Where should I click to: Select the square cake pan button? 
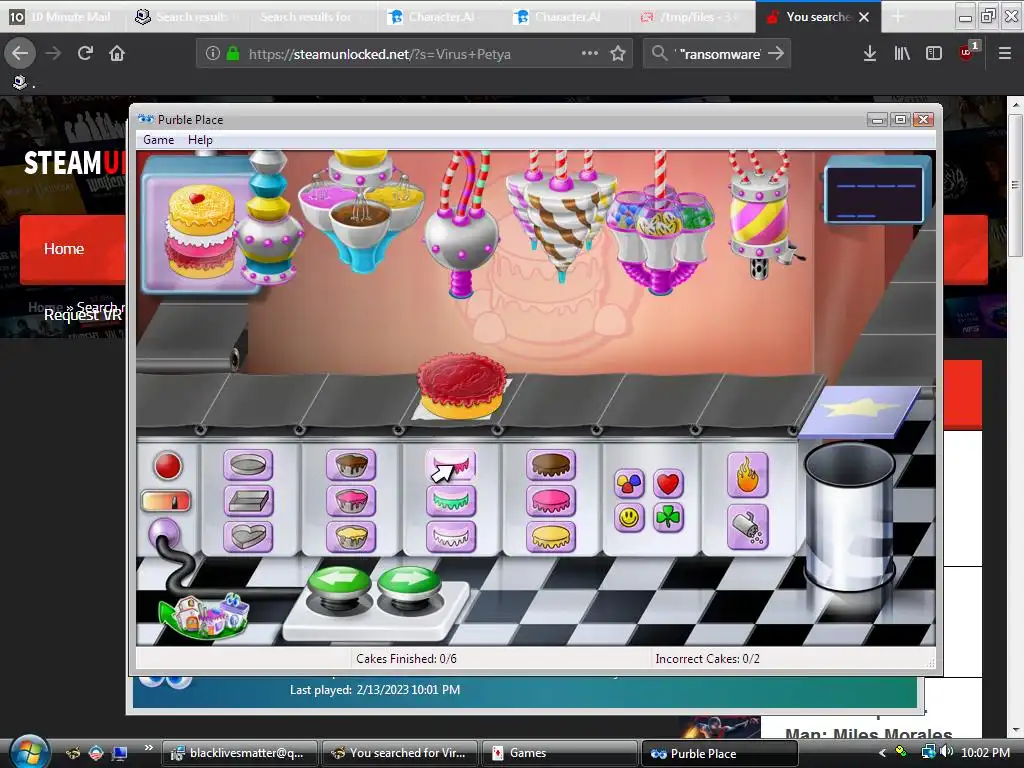pyautogui.click(x=248, y=502)
